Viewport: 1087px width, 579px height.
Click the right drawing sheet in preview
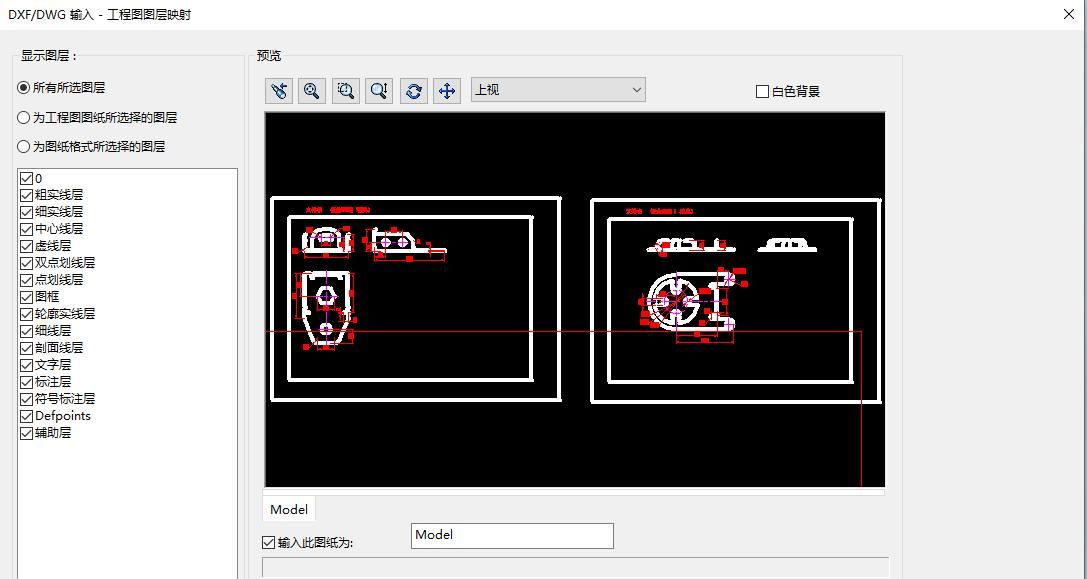click(x=736, y=300)
